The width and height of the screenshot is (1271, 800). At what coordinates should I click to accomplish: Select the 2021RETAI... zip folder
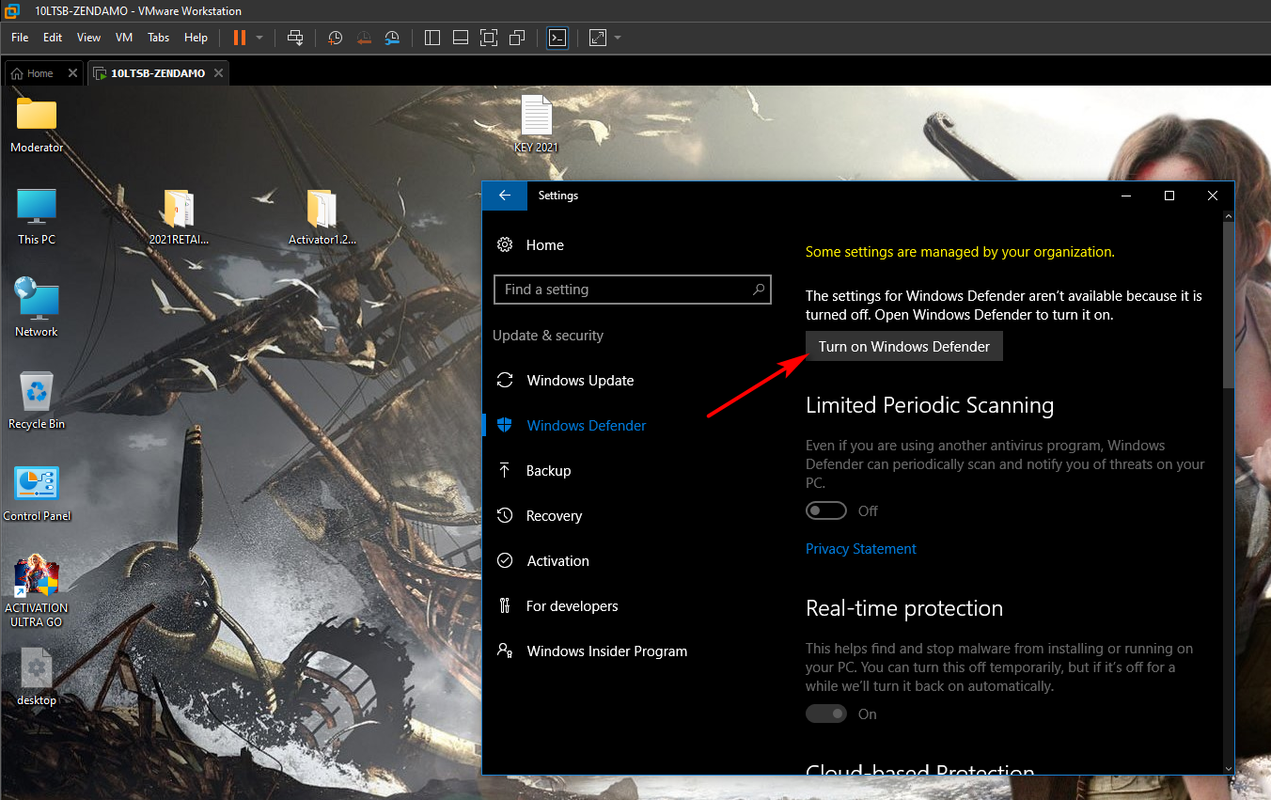point(179,216)
